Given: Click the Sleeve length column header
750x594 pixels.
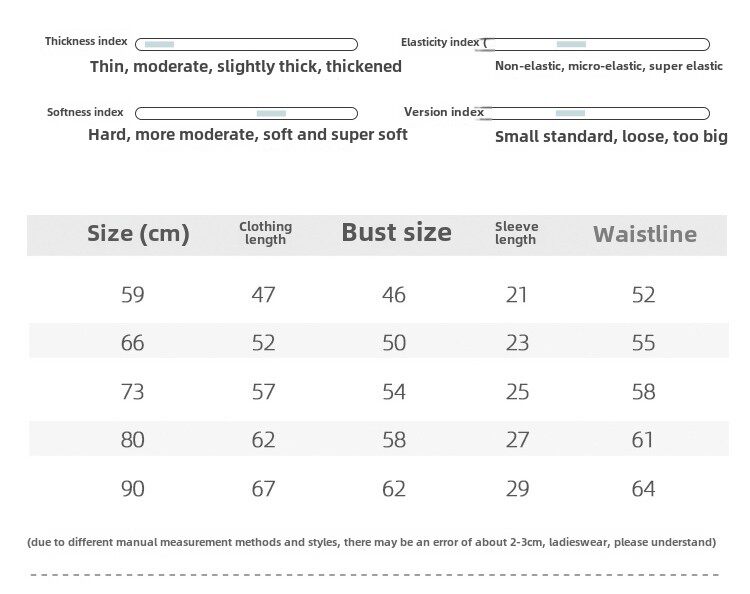Looking at the screenshot, I should tap(516, 233).
